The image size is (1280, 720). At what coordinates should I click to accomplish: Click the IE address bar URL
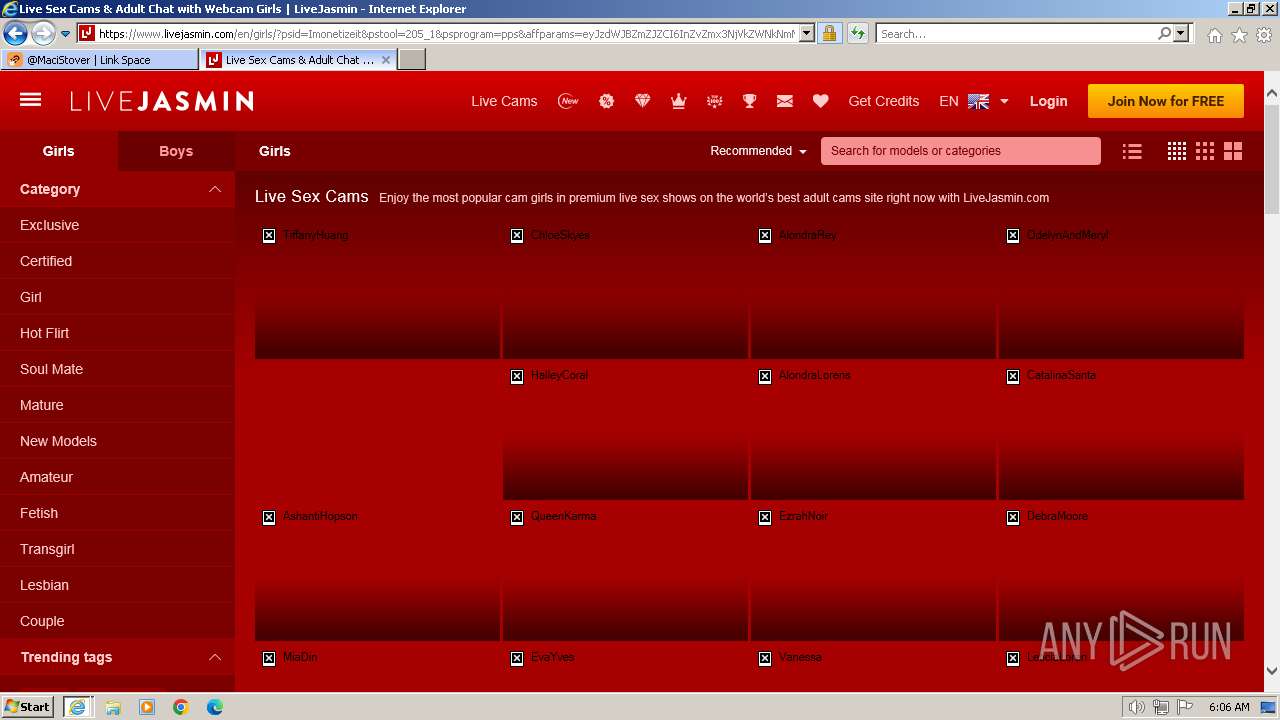click(x=447, y=33)
